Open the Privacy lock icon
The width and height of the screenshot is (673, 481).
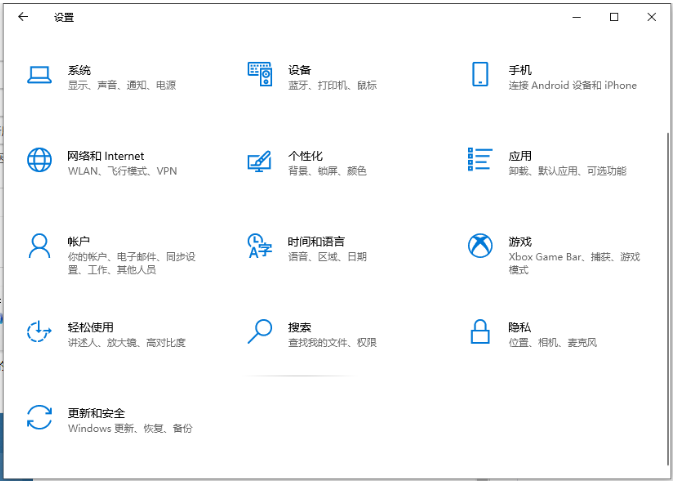[x=480, y=331]
